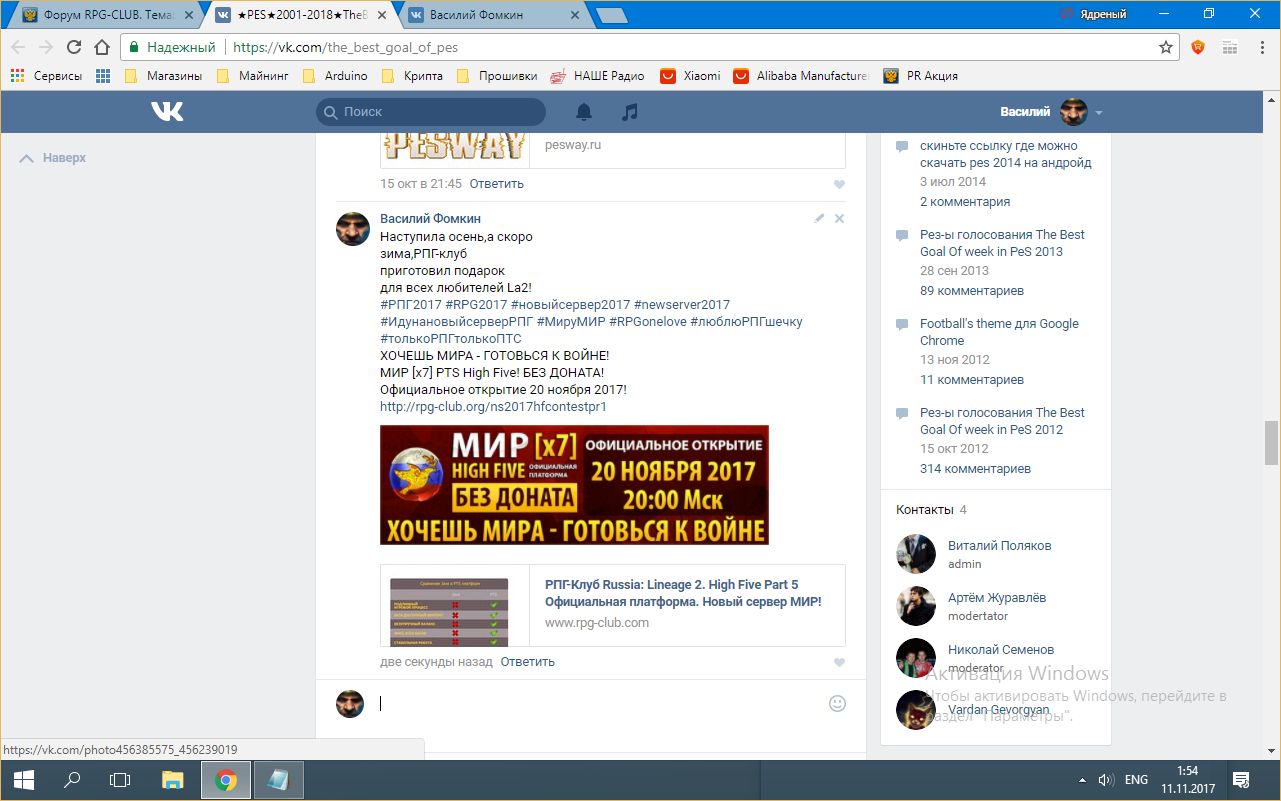This screenshot has width=1281, height=801.
Task: Open the VK music player icon
Action: click(x=629, y=112)
